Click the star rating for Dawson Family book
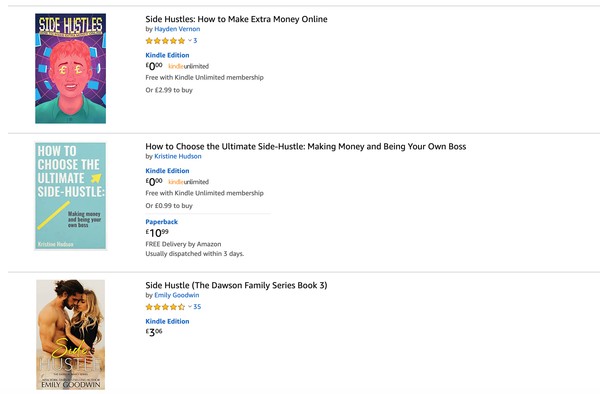 click(165, 307)
